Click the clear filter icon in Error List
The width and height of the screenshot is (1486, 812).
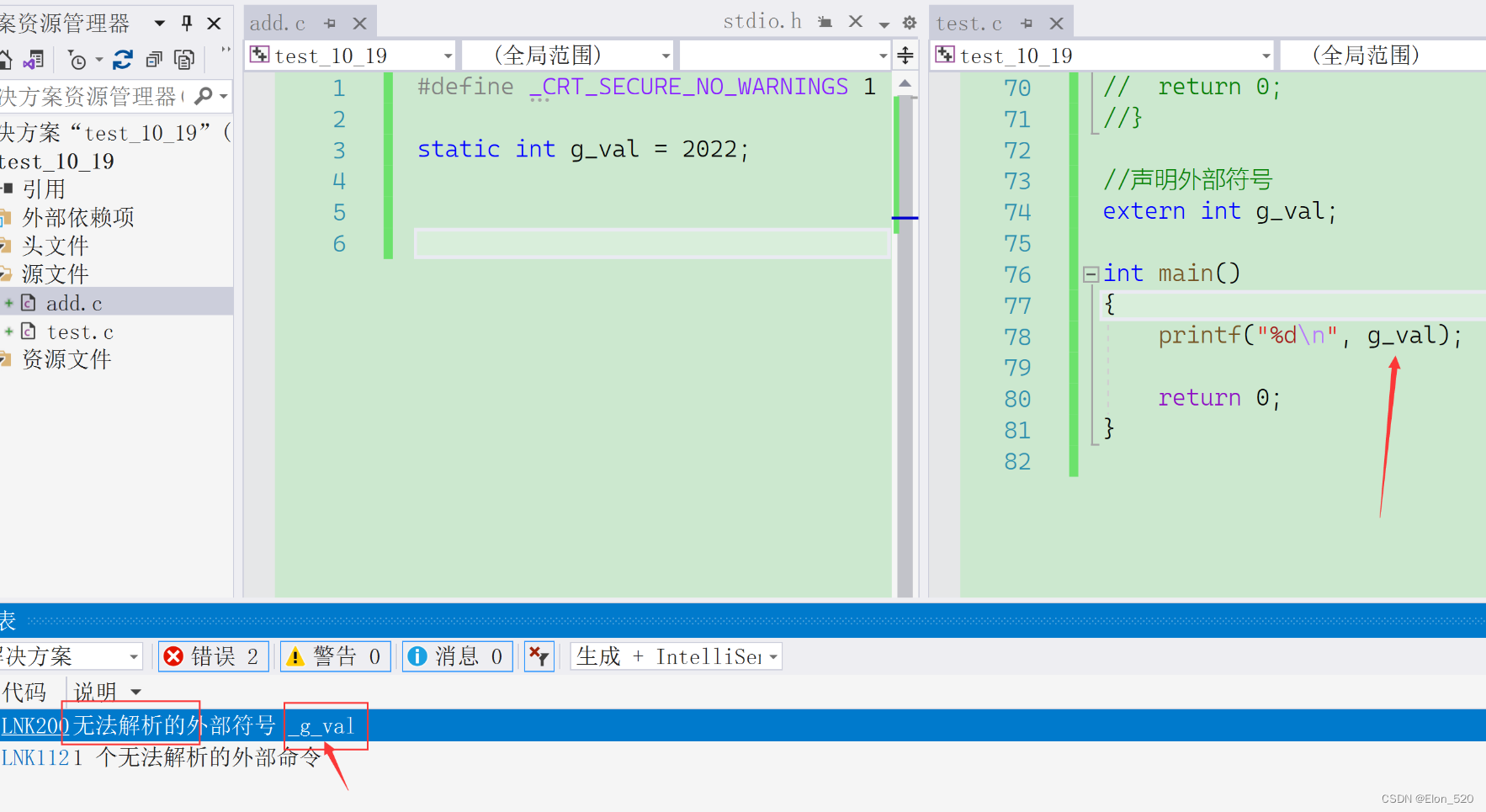(539, 656)
